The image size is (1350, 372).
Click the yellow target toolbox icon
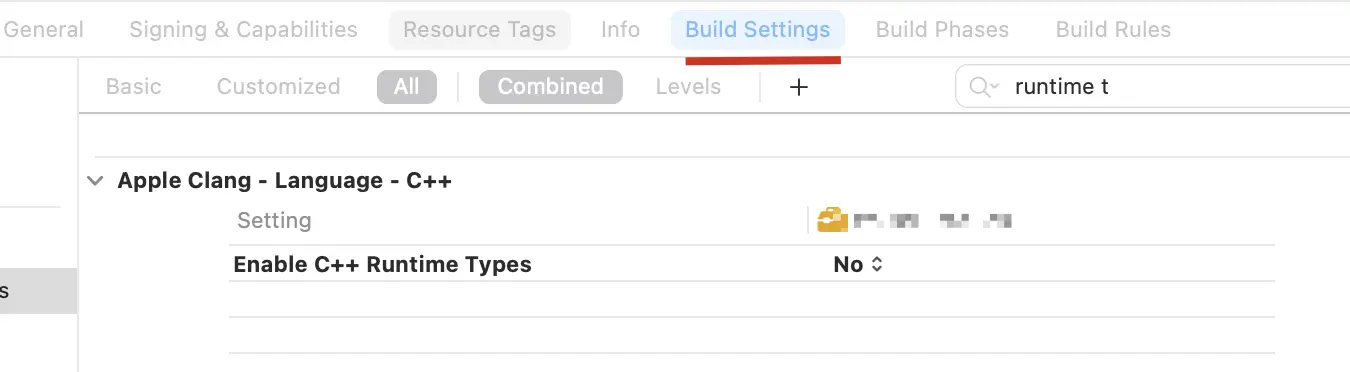click(x=832, y=220)
